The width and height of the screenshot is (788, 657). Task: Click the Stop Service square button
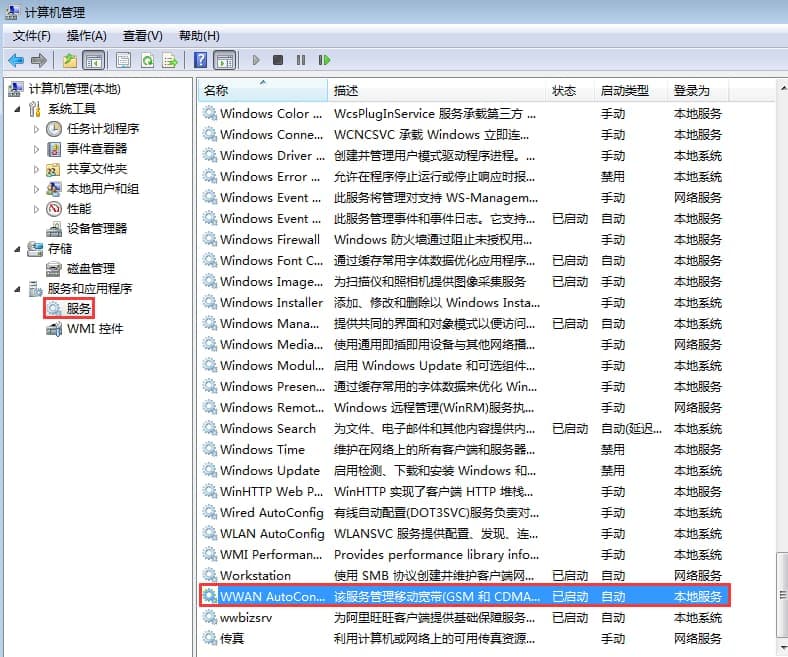tap(278, 60)
